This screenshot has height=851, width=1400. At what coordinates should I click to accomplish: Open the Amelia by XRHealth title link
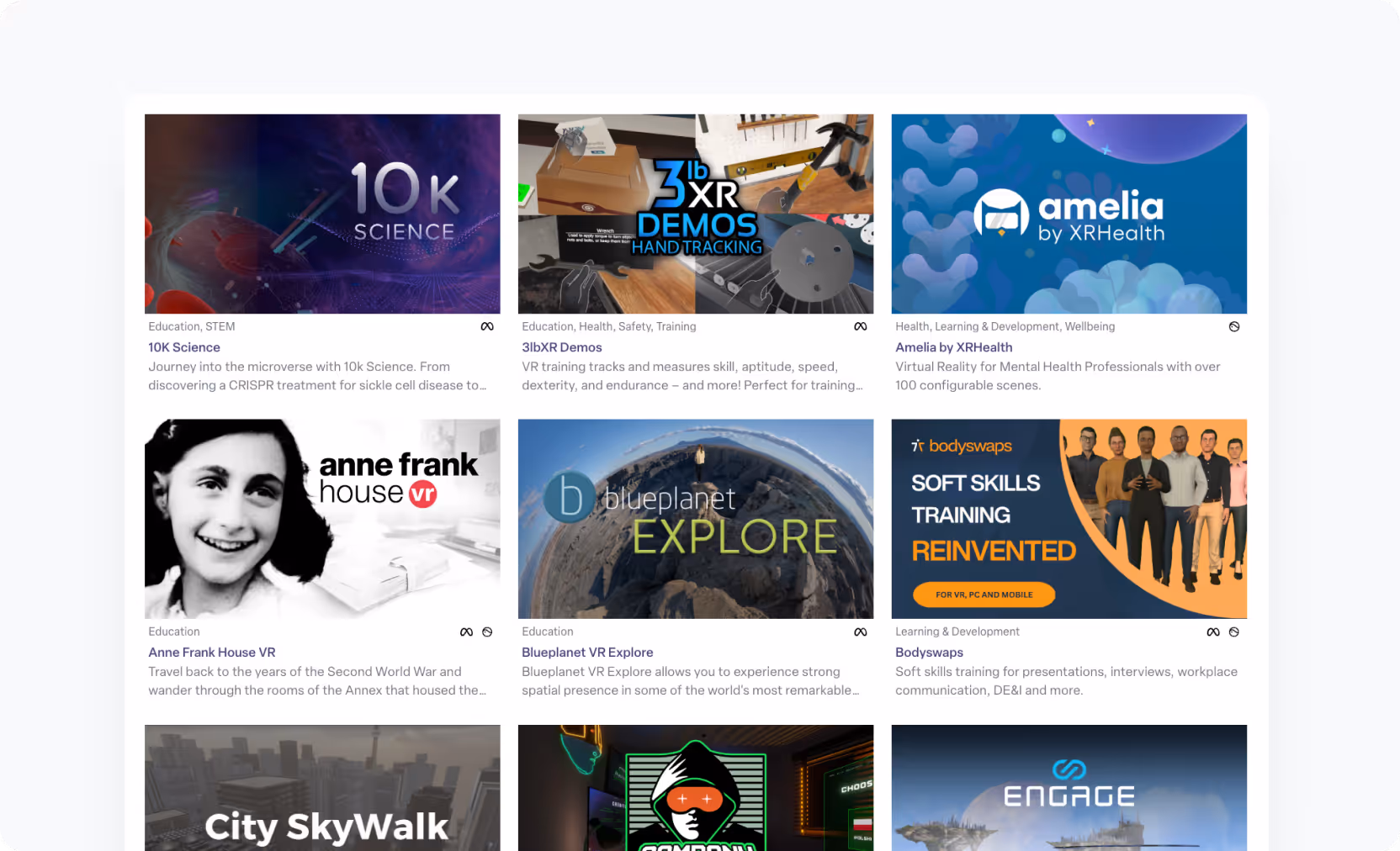coord(954,347)
